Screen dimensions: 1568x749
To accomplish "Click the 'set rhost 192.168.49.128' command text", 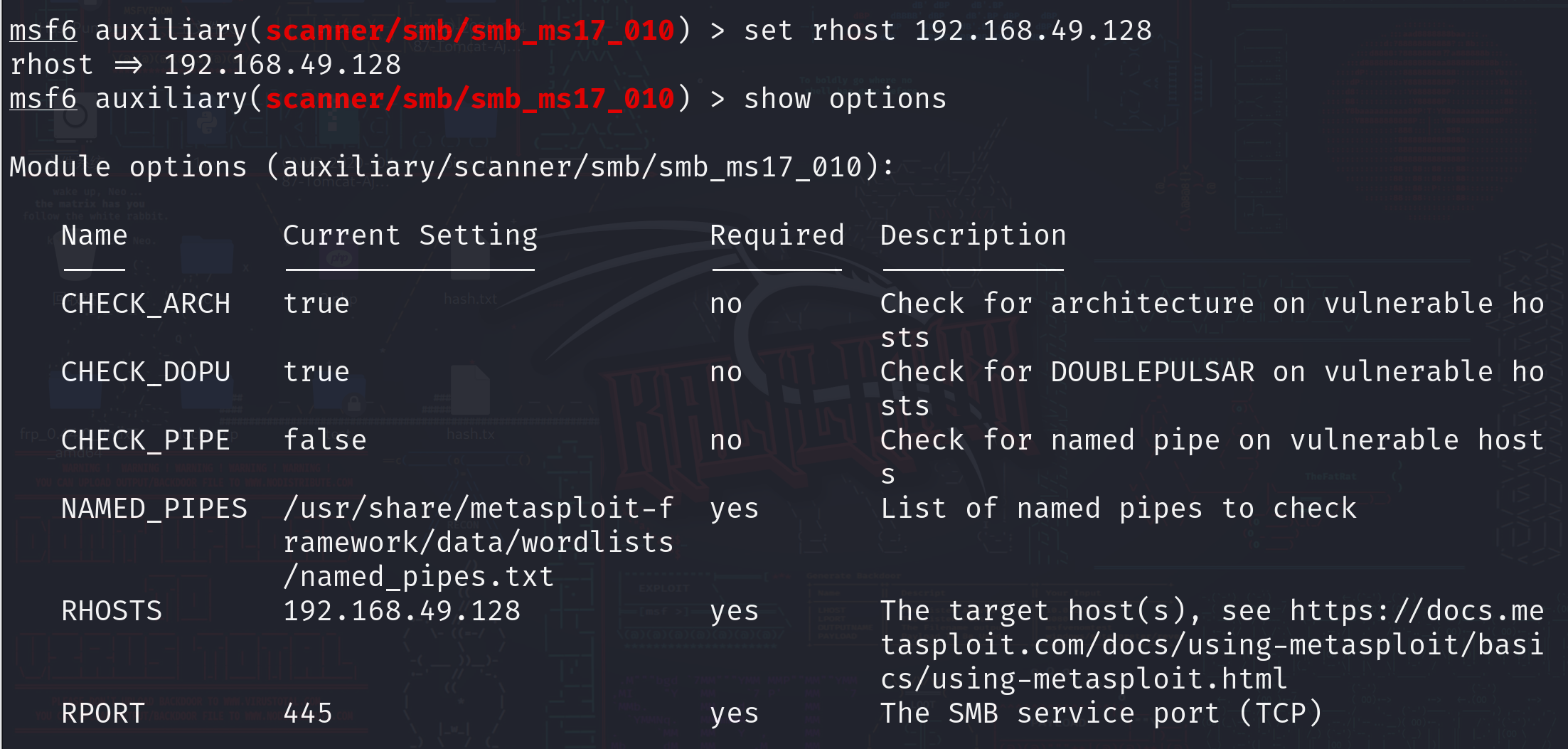I will 947,31.
